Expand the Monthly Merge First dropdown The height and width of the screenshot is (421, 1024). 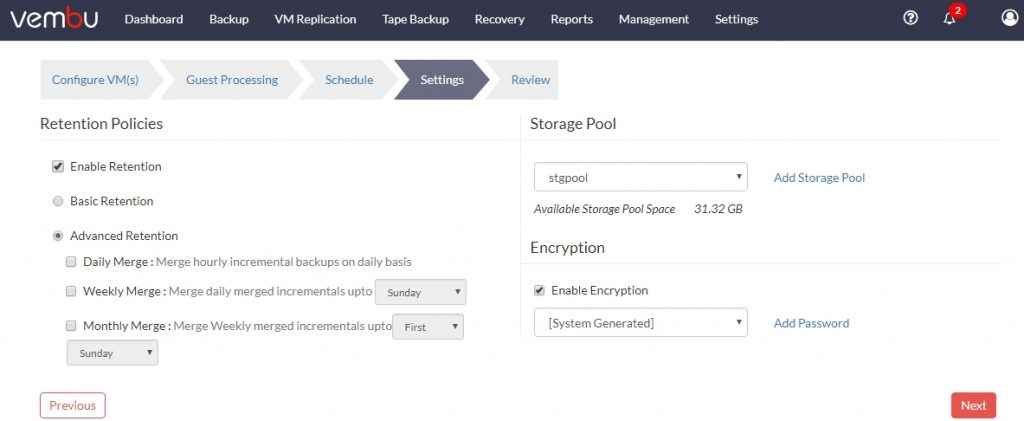coord(428,327)
